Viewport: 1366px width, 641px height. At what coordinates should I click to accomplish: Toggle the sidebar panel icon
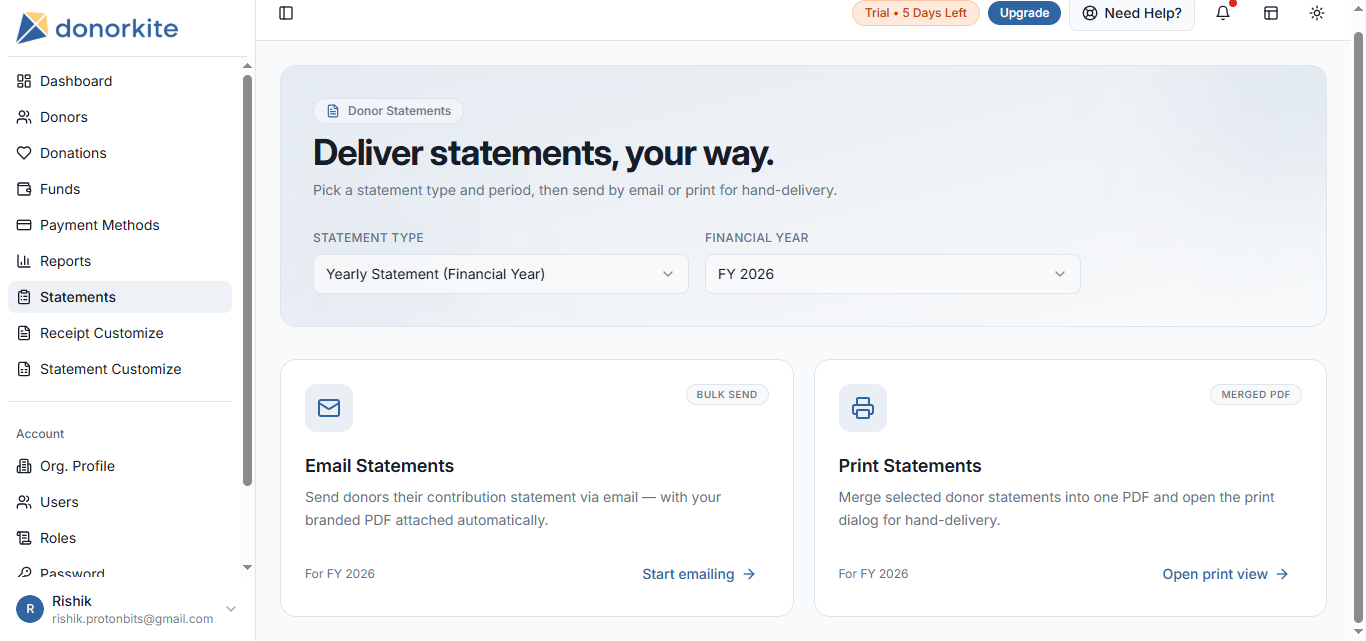tap(286, 13)
